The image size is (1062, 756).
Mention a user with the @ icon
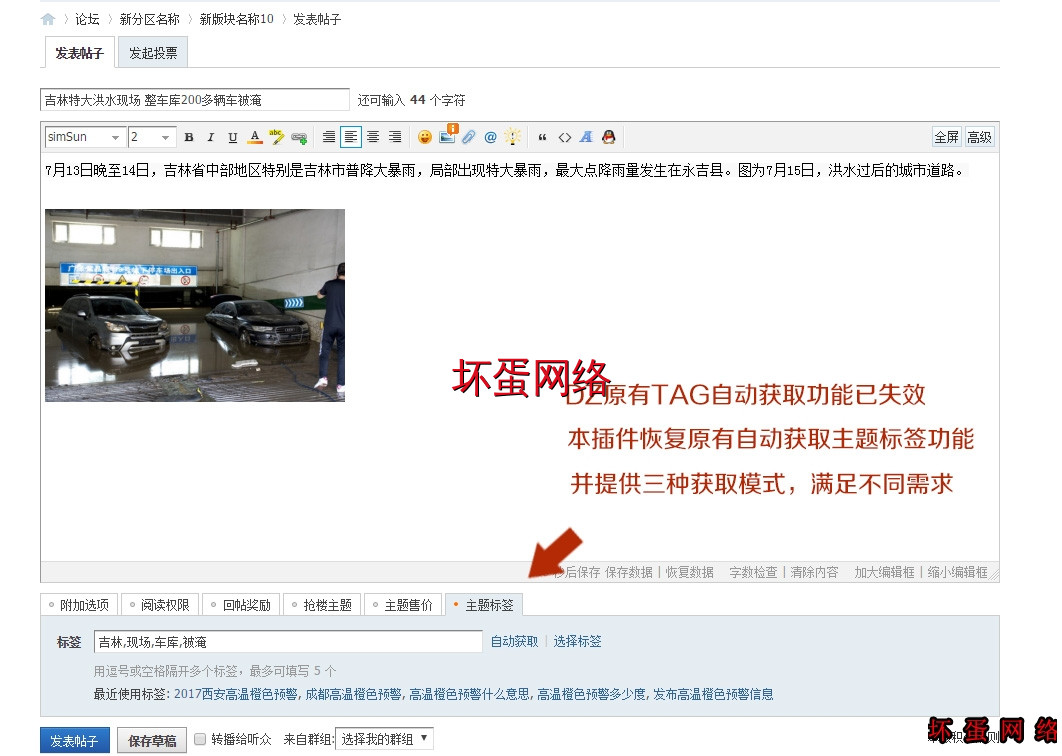[490, 138]
